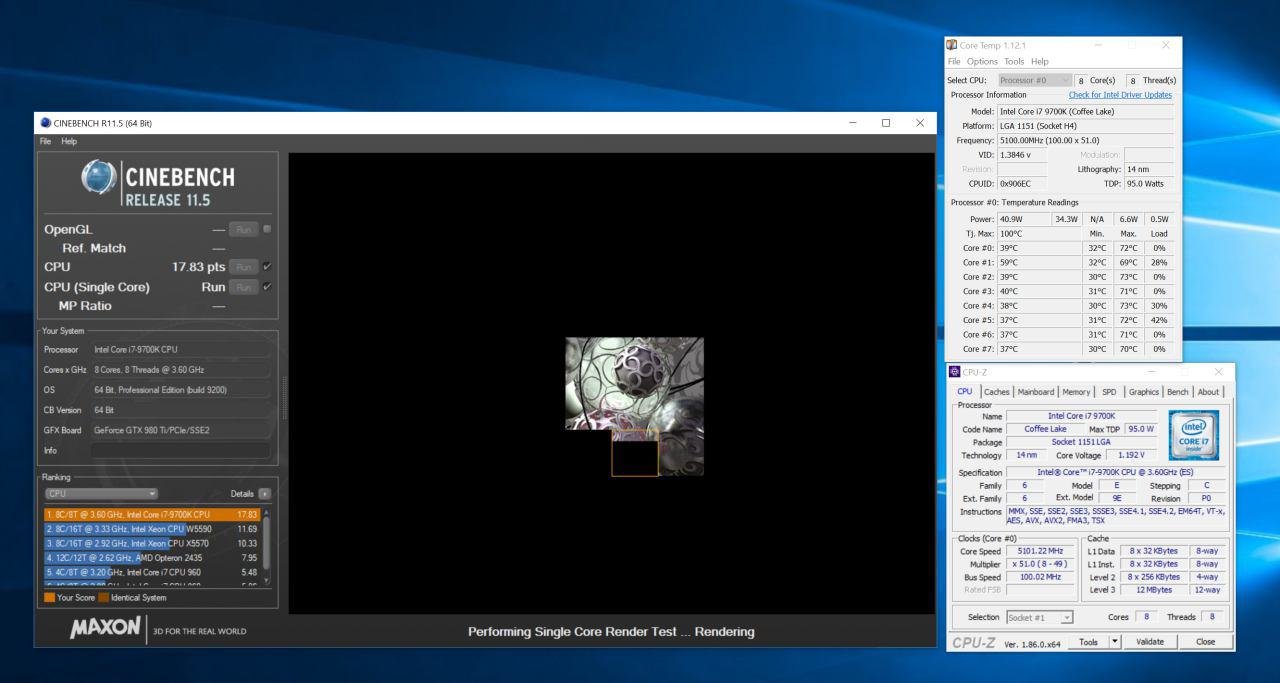Open the Select CPU Processor #0 dropdown
This screenshot has width=1280, height=683.
(1034, 80)
